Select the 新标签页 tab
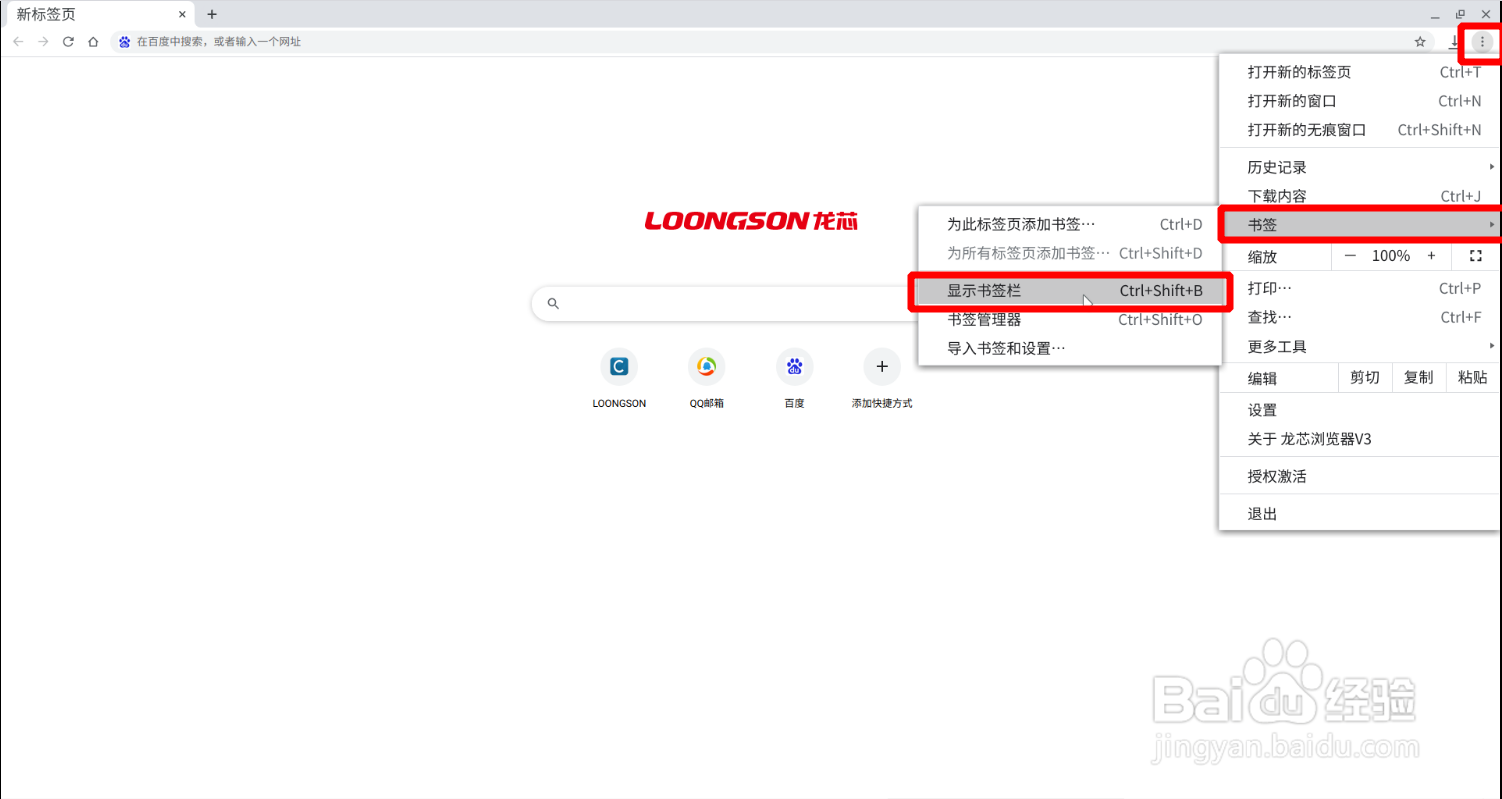The height and width of the screenshot is (799, 1502). click(98, 15)
